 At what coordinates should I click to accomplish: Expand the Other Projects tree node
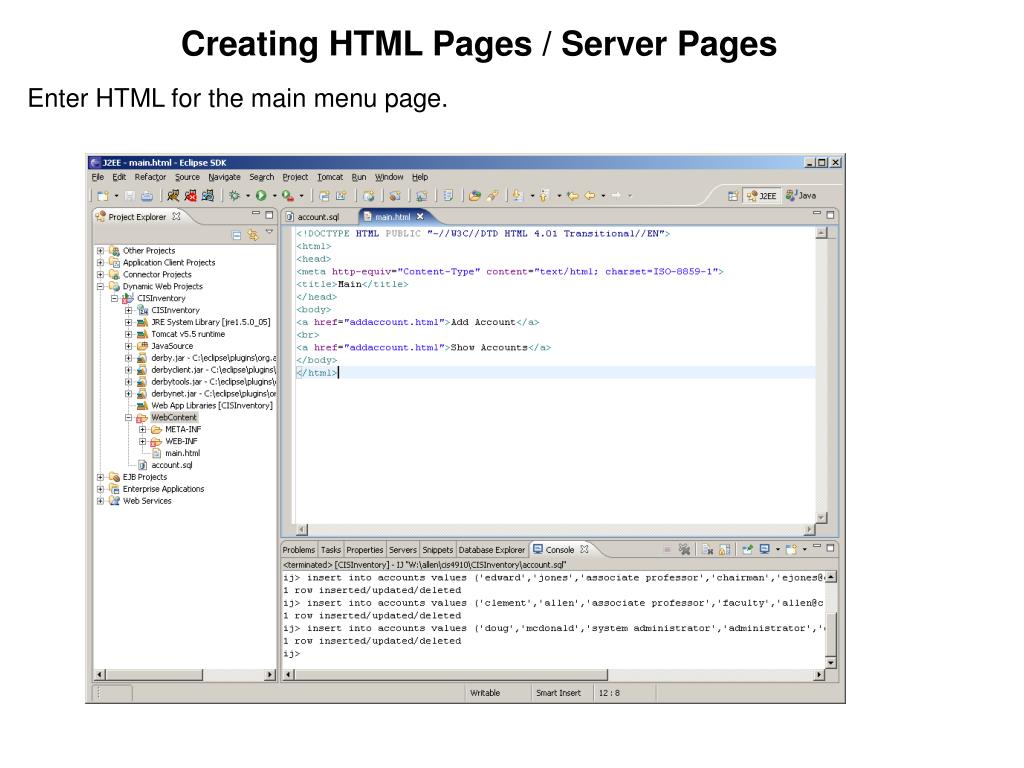[x=101, y=251]
